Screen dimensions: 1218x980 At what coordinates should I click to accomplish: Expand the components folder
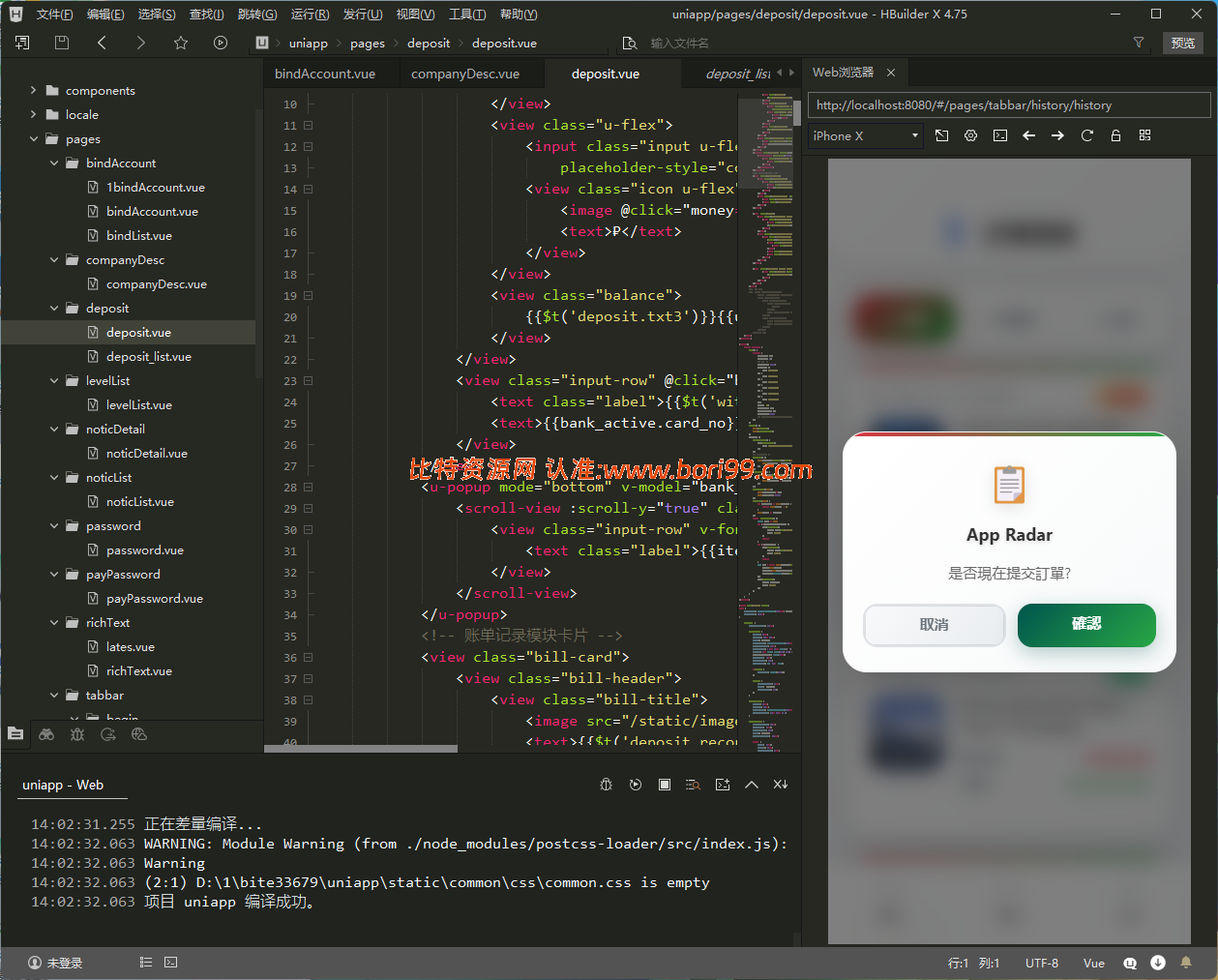point(34,90)
